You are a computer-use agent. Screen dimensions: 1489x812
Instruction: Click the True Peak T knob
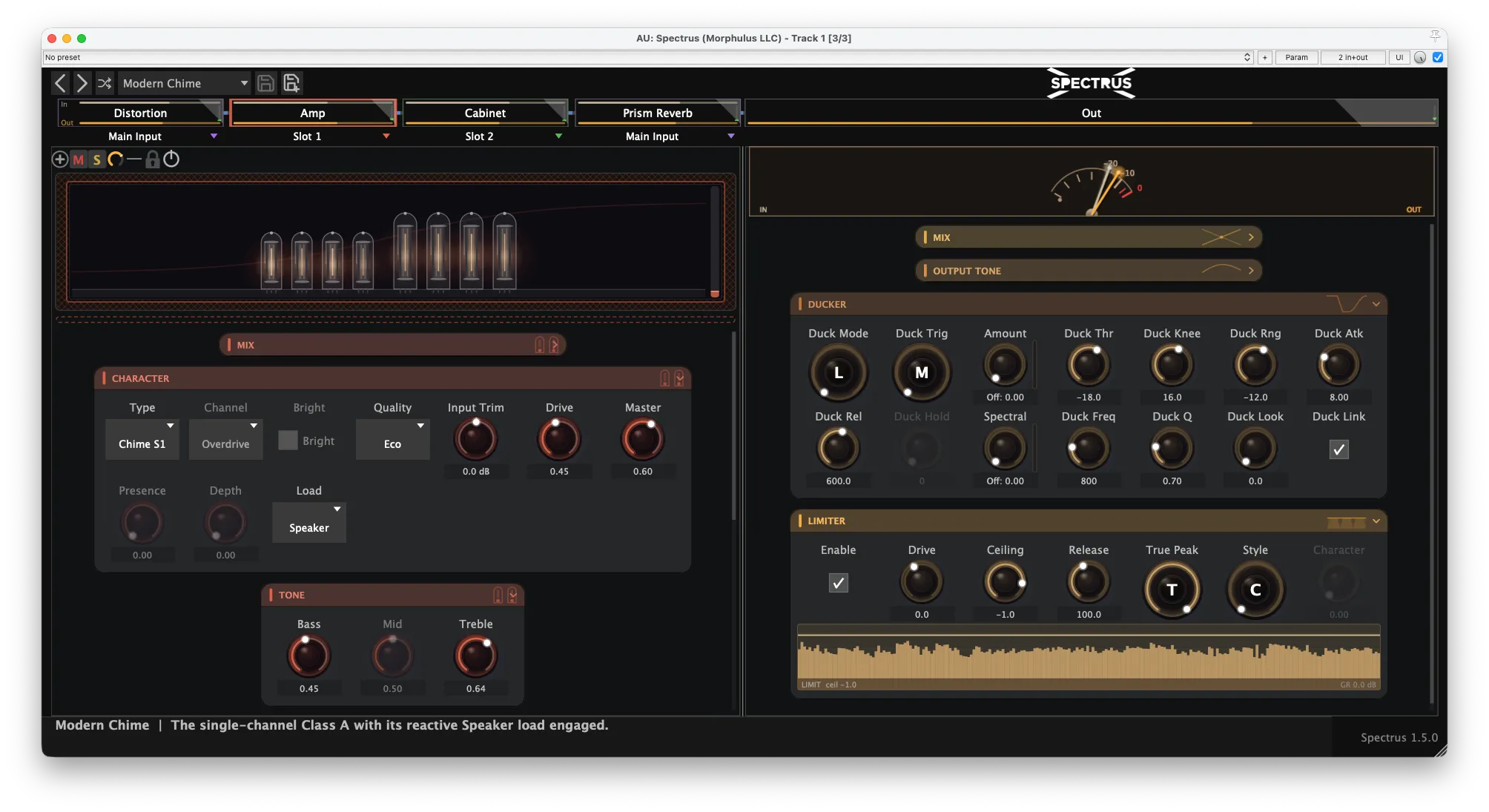(x=1172, y=590)
